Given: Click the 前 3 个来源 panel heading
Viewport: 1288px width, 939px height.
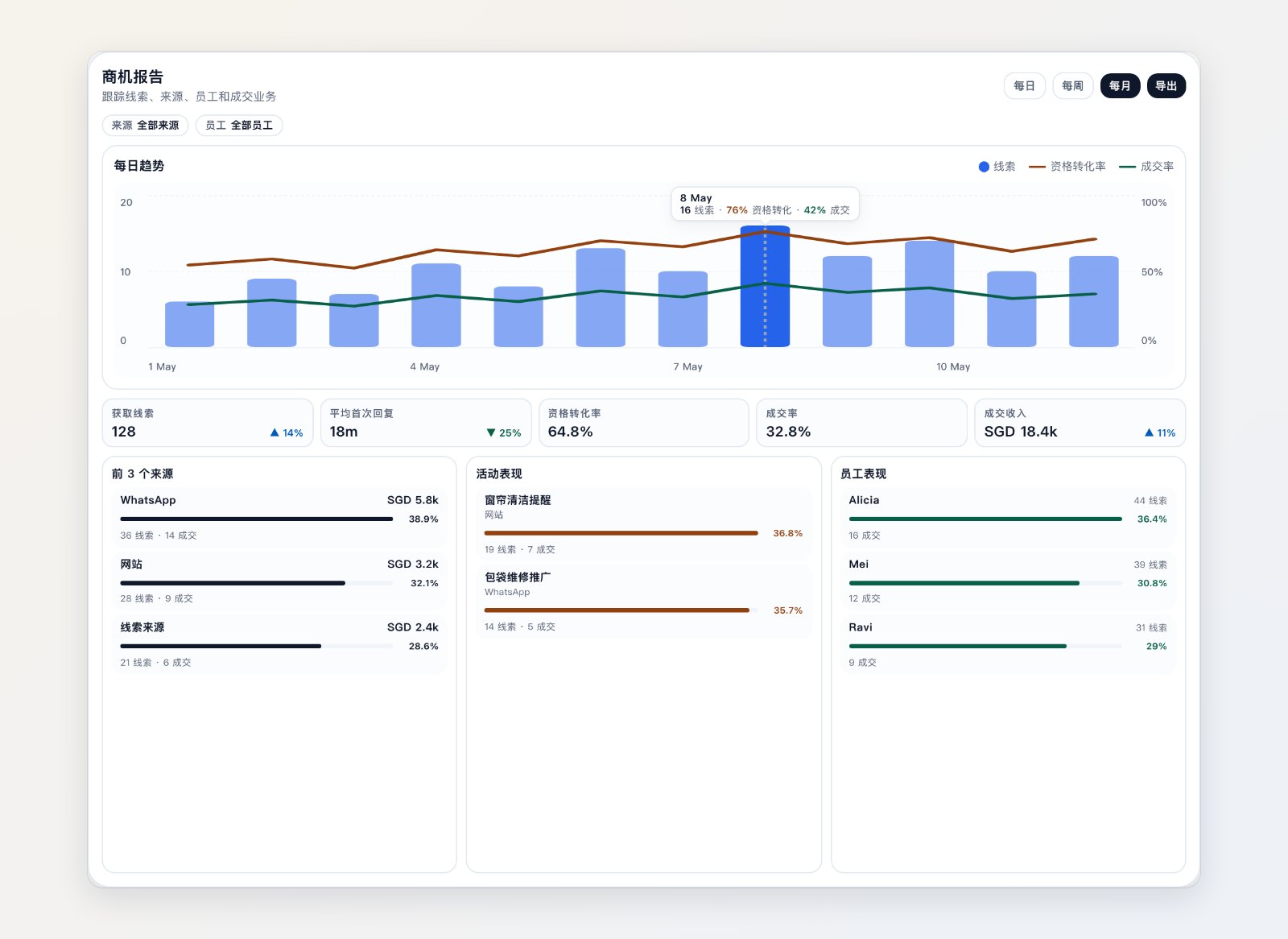Looking at the screenshot, I should 142,474.
